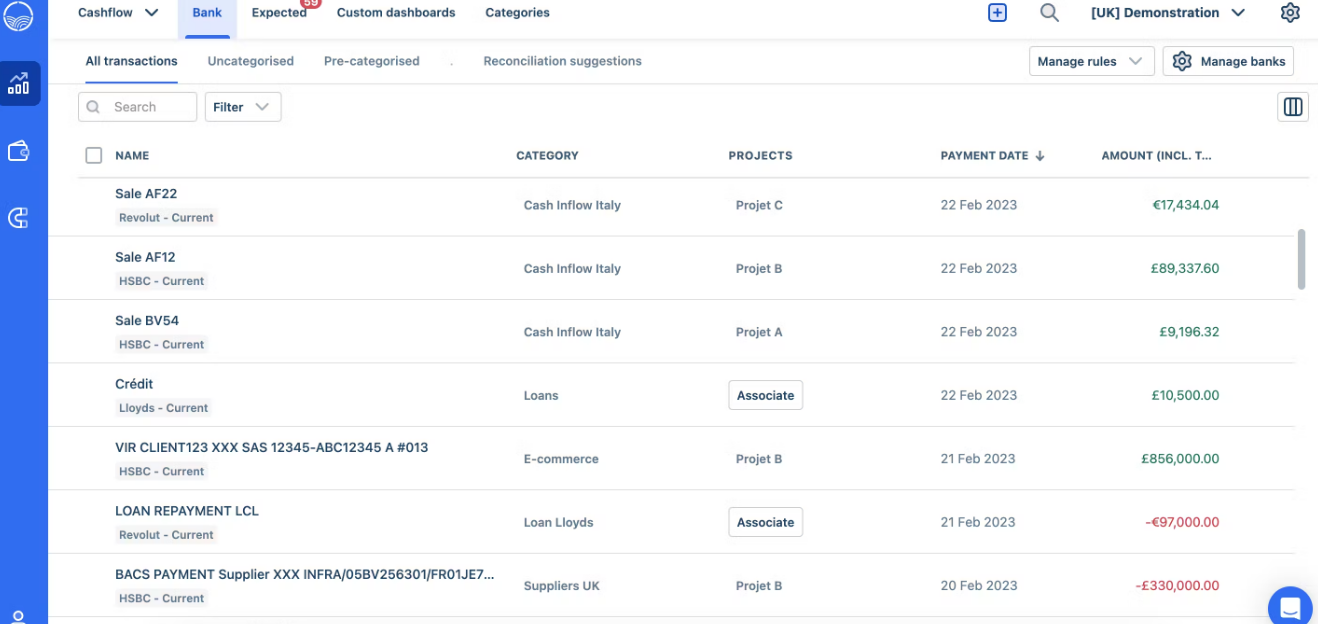Expand the Cashflow dropdown
1318x624 pixels.
point(118,13)
